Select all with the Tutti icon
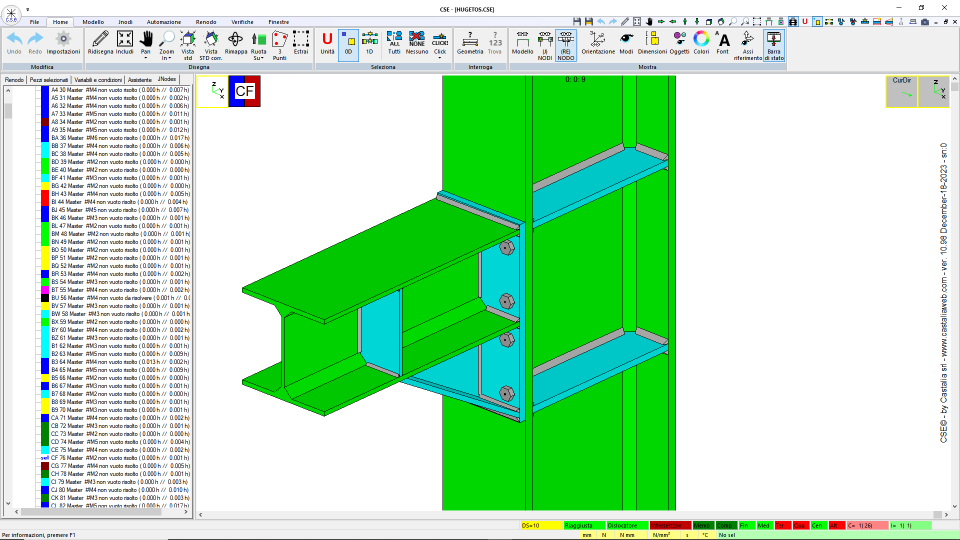The height and width of the screenshot is (540, 960). click(394, 43)
